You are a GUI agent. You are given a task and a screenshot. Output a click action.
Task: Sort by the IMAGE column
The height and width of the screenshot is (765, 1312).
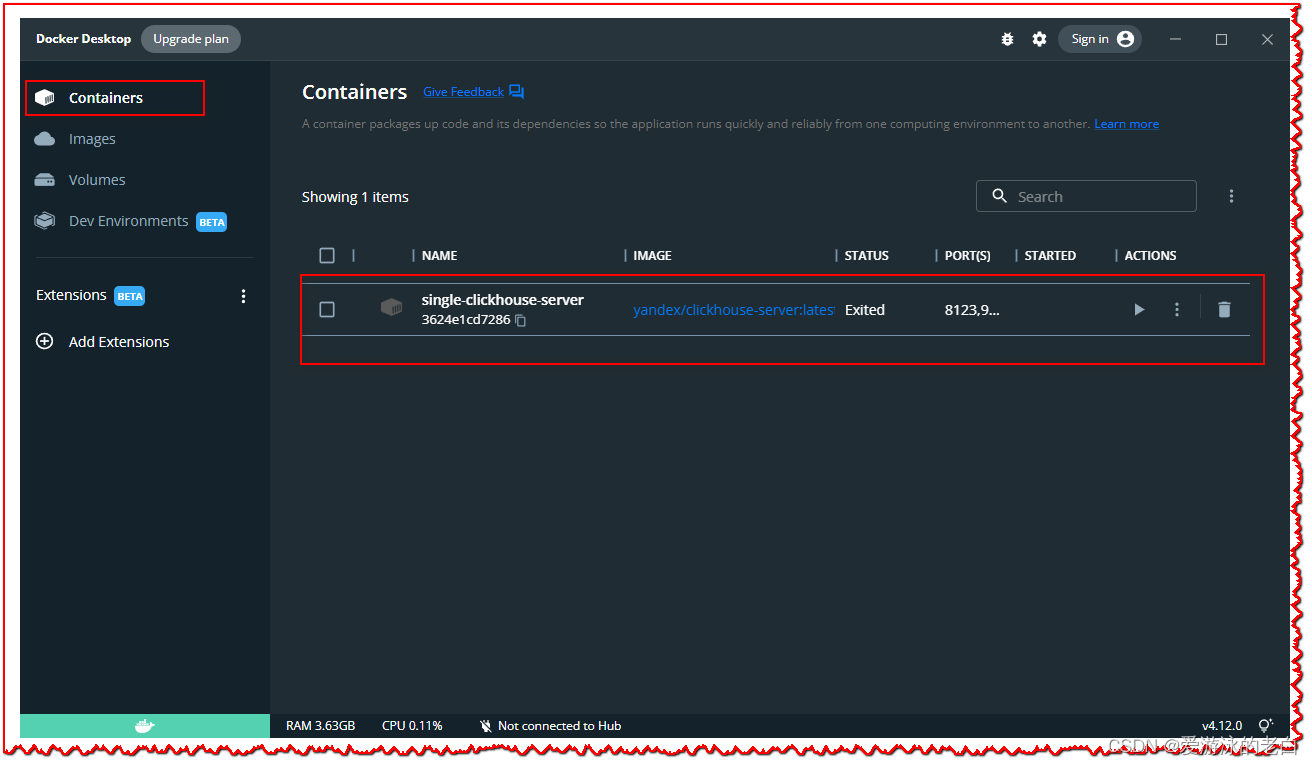coord(652,256)
